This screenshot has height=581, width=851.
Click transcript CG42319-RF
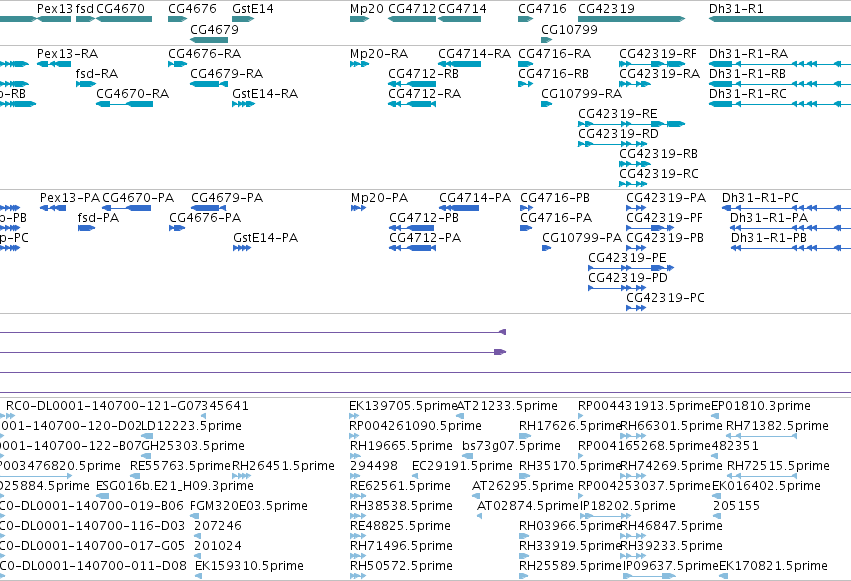(658, 54)
